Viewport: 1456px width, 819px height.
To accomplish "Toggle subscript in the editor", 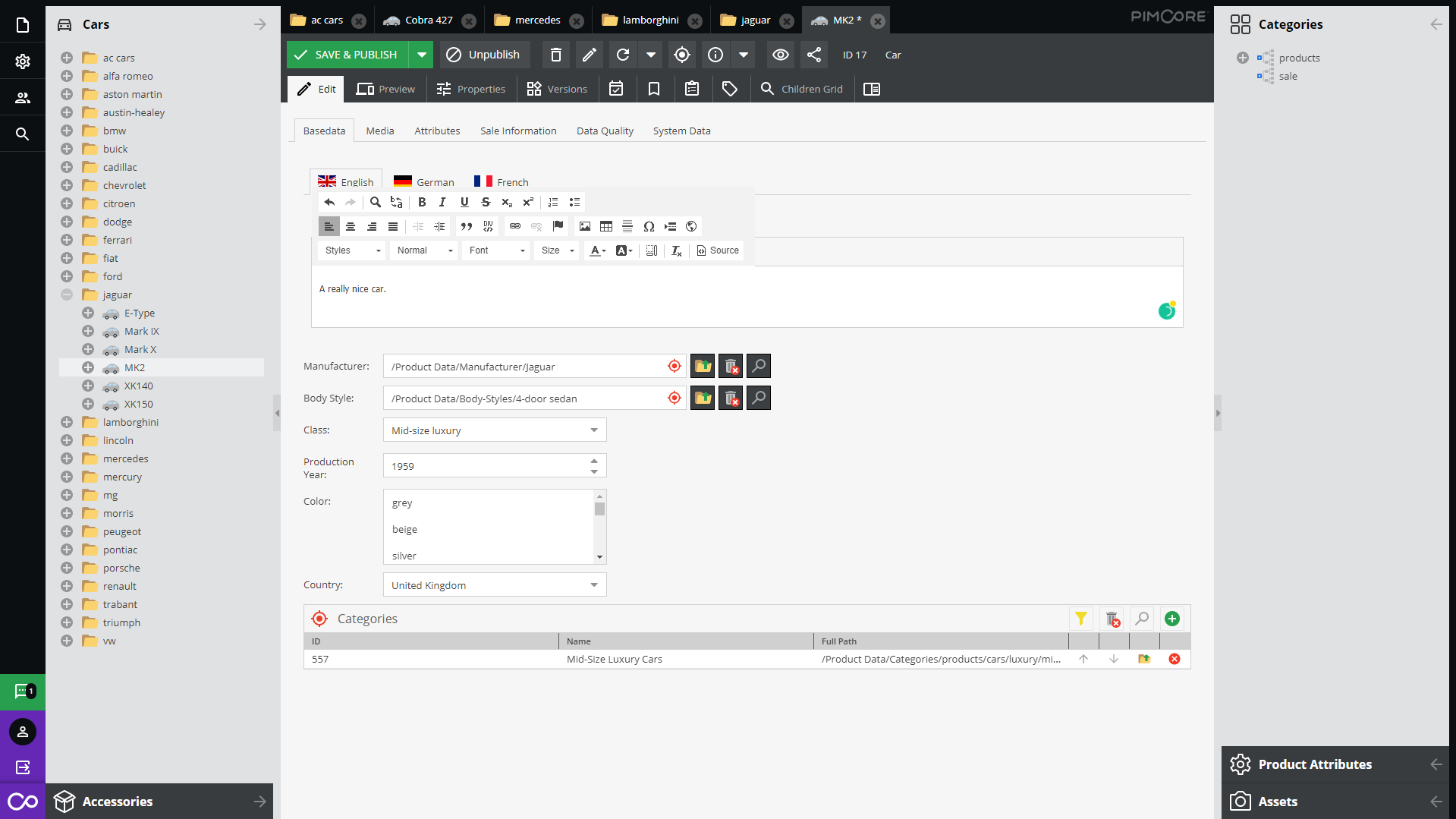I will click(507, 202).
